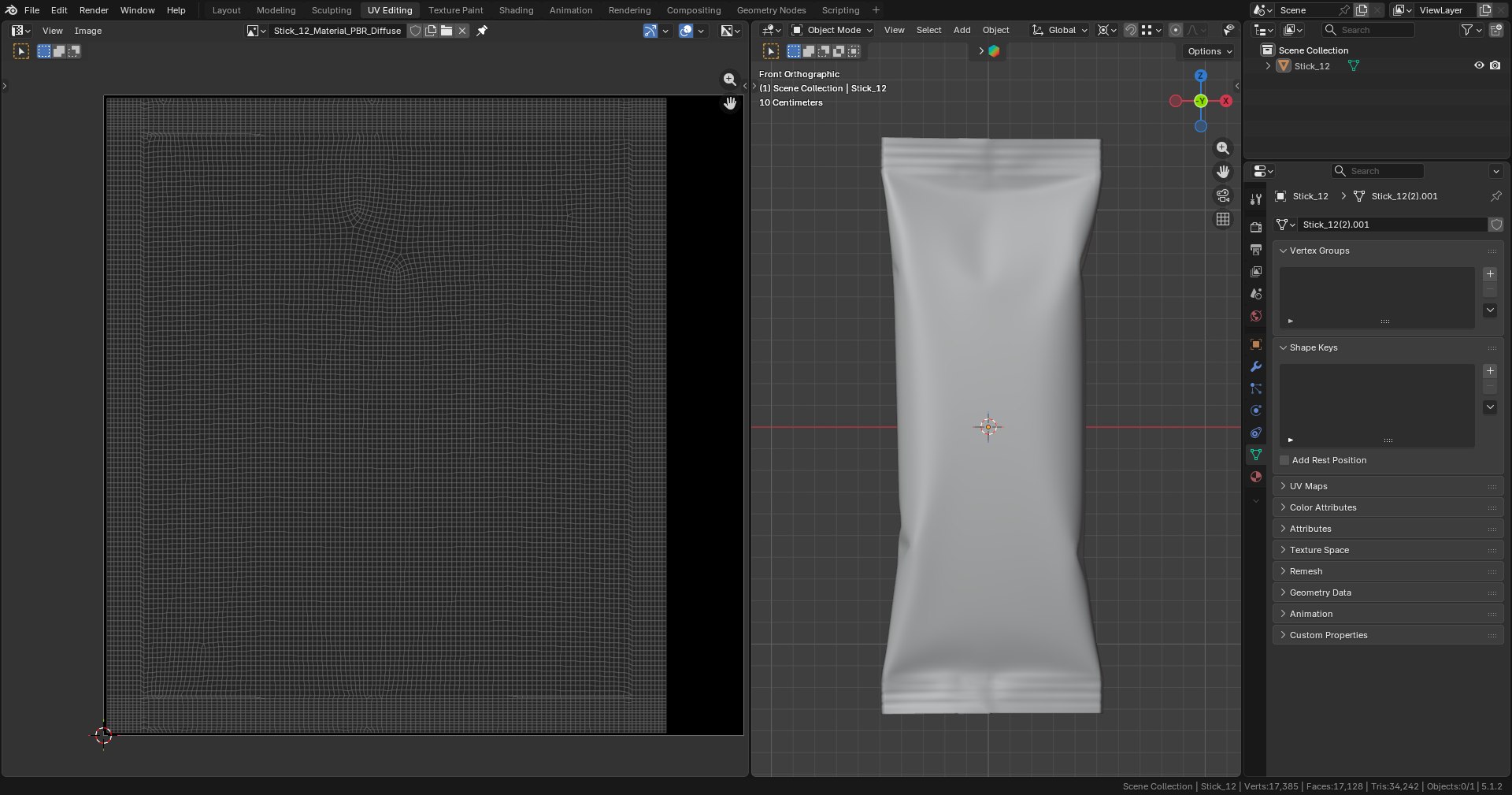1512x795 pixels.
Task: Open the World properties tab
Action: click(x=1255, y=315)
